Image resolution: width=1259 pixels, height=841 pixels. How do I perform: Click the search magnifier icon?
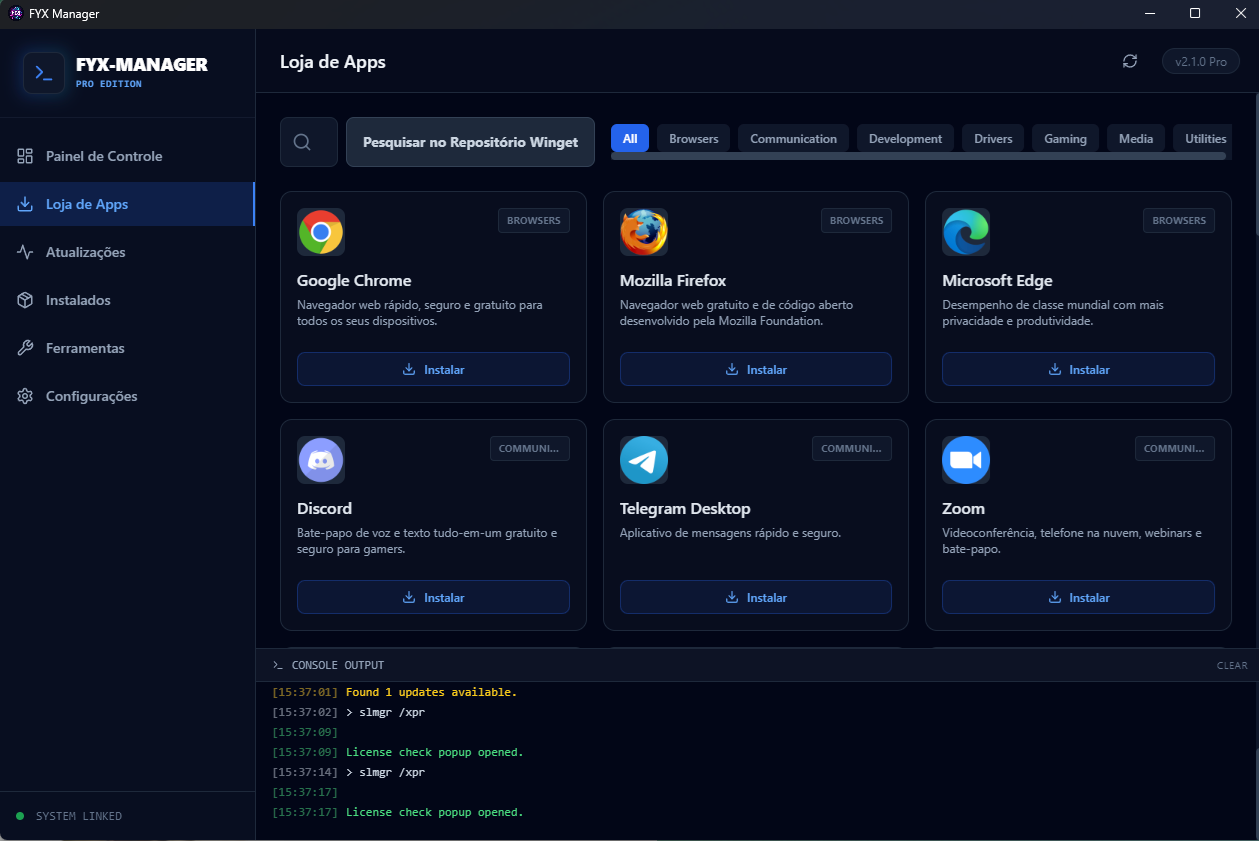(x=308, y=141)
